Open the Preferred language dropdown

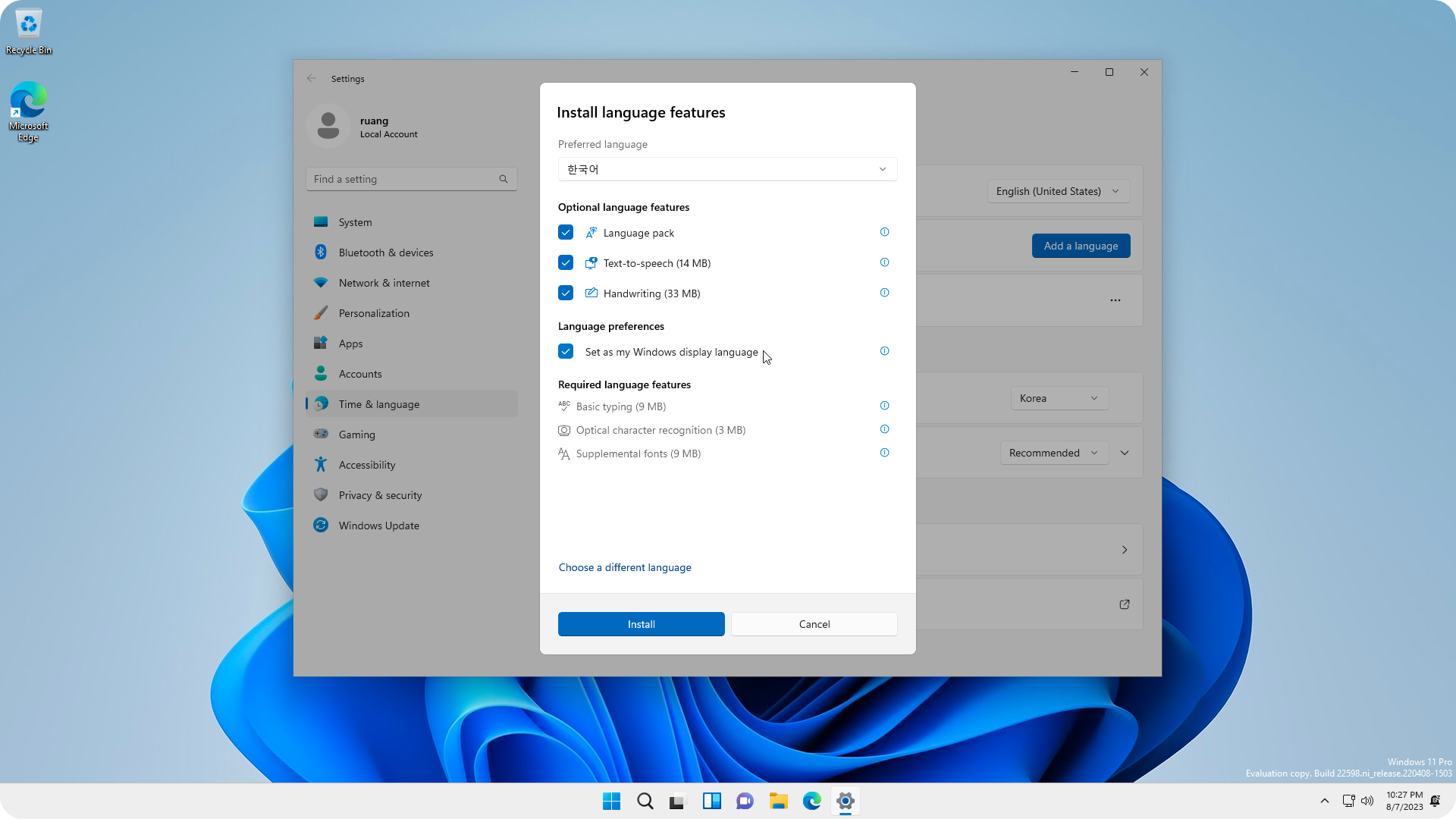click(727, 169)
